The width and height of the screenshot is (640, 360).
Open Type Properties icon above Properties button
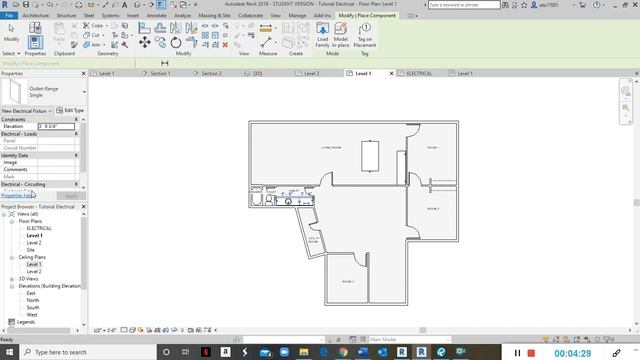click(35, 28)
